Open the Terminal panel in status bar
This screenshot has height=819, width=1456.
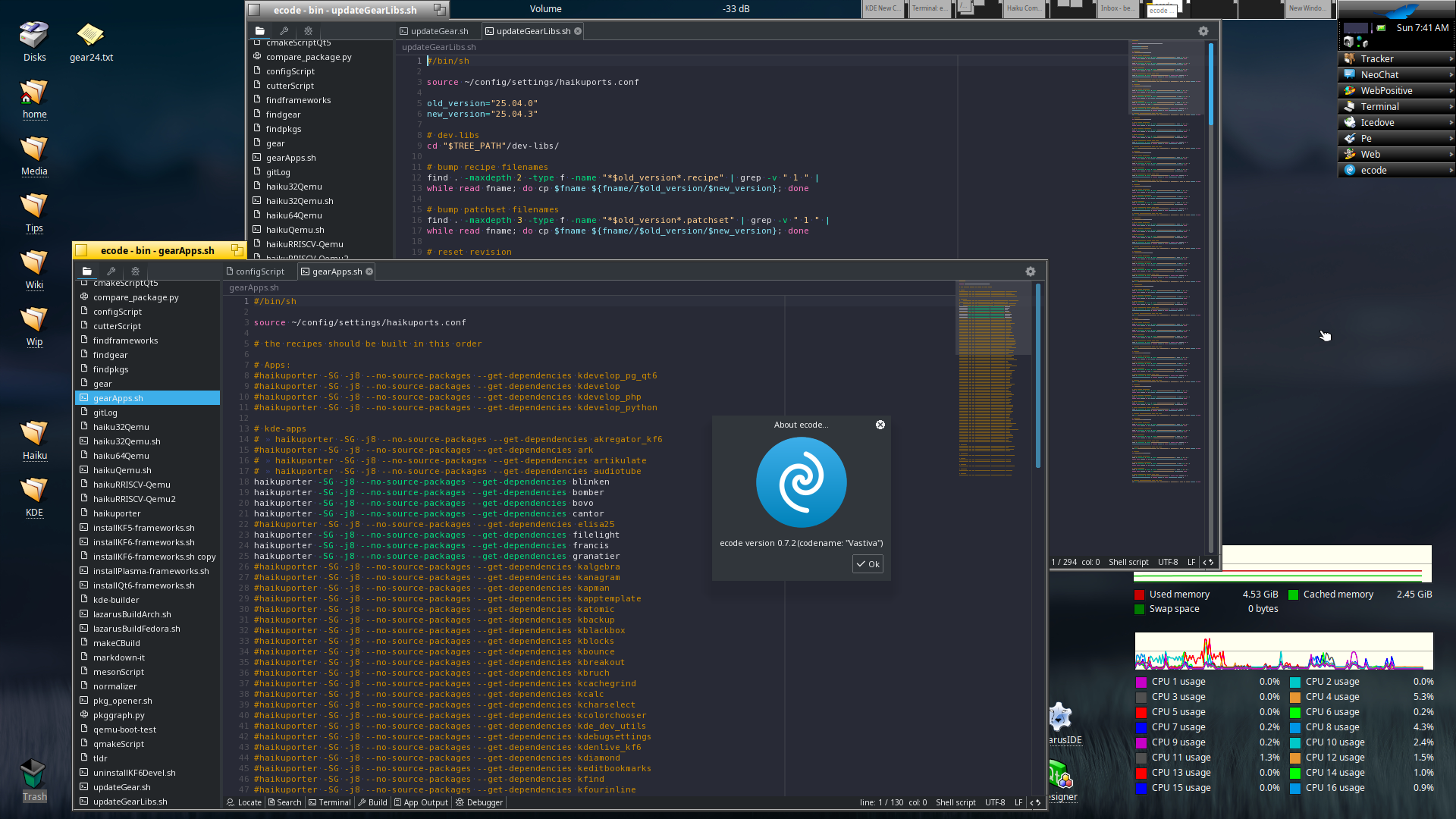point(329,802)
